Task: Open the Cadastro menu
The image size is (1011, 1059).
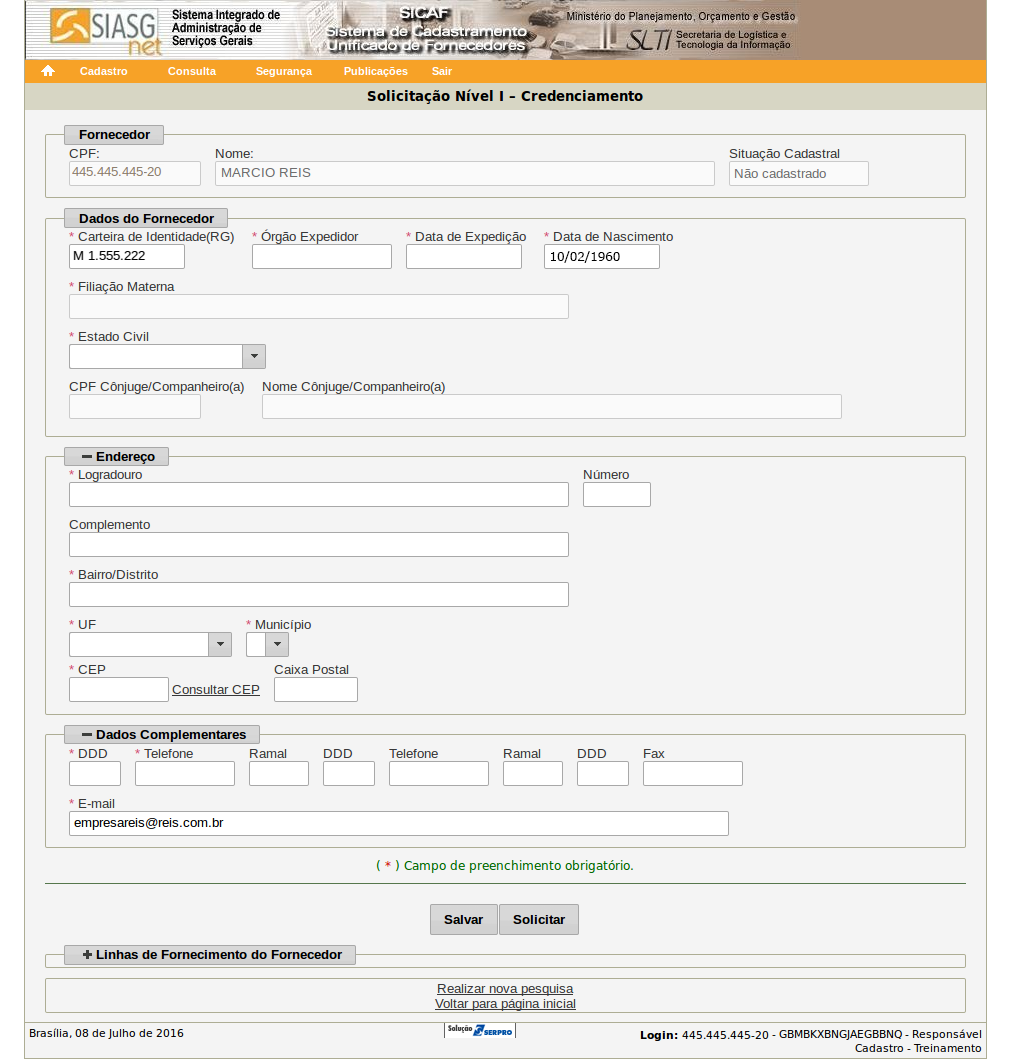Action: click(x=103, y=71)
